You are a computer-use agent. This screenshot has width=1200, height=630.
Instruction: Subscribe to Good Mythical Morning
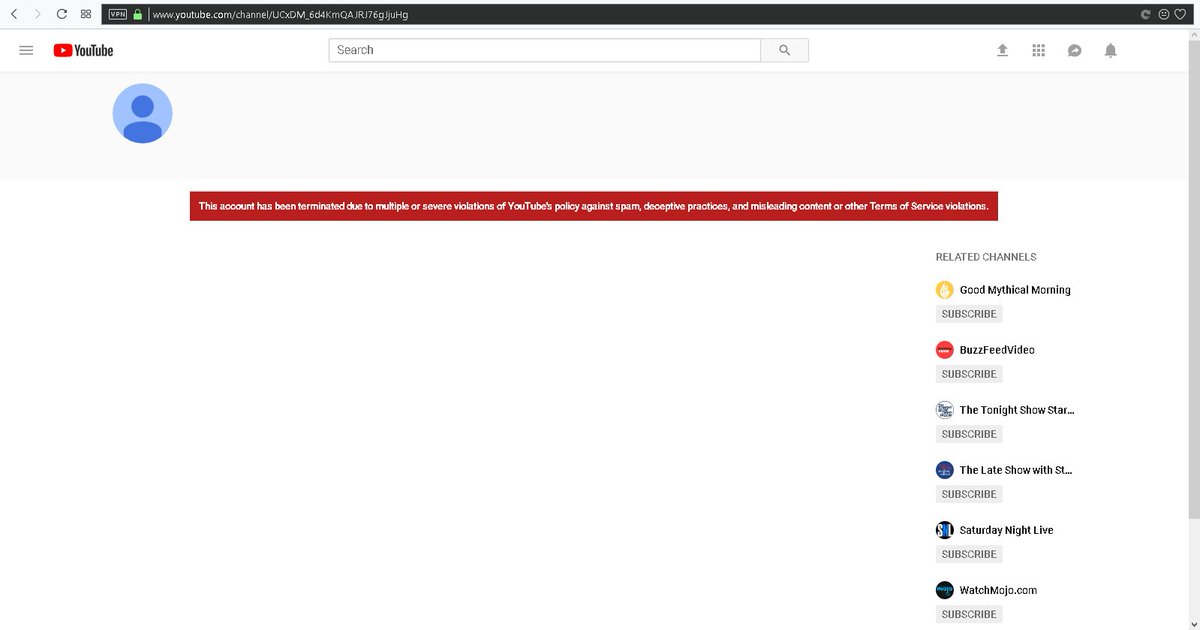tap(969, 314)
